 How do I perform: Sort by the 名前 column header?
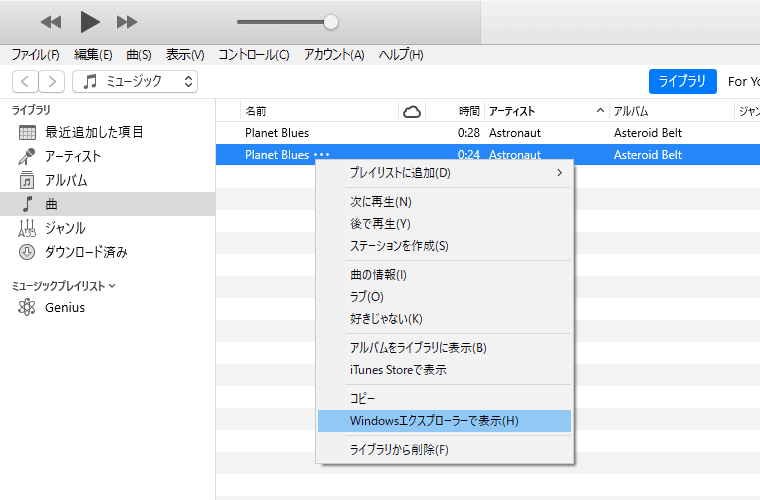tap(319, 111)
